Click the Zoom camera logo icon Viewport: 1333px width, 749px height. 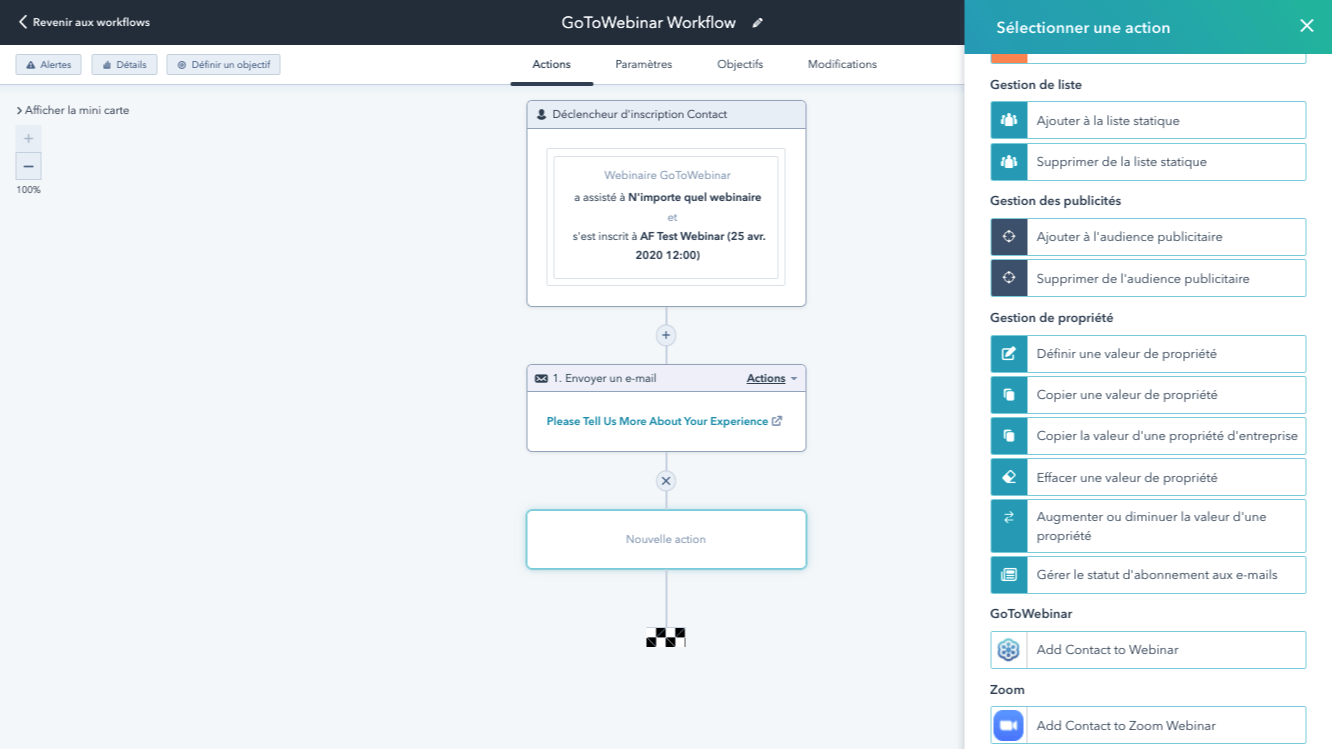pos(1008,725)
